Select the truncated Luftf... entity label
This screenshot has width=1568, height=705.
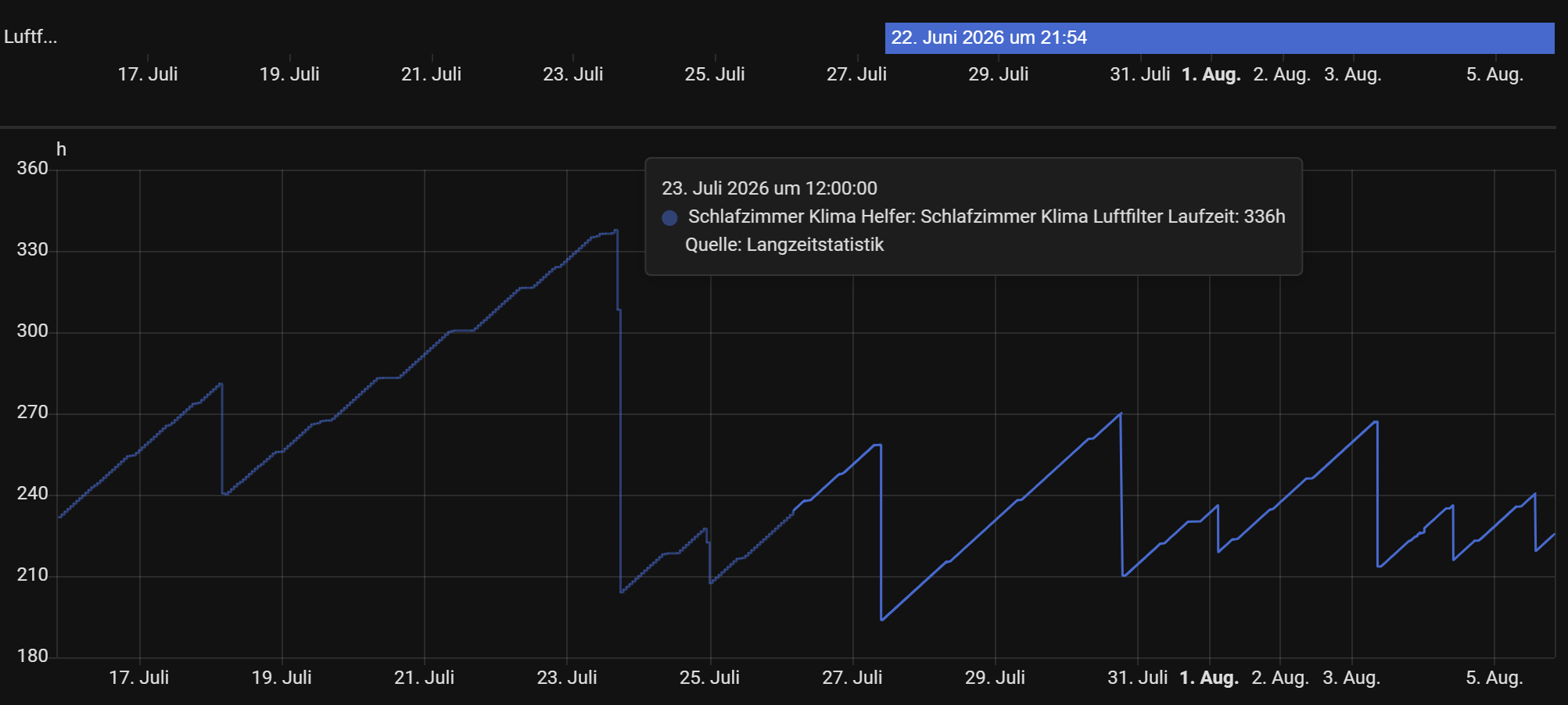(30, 37)
